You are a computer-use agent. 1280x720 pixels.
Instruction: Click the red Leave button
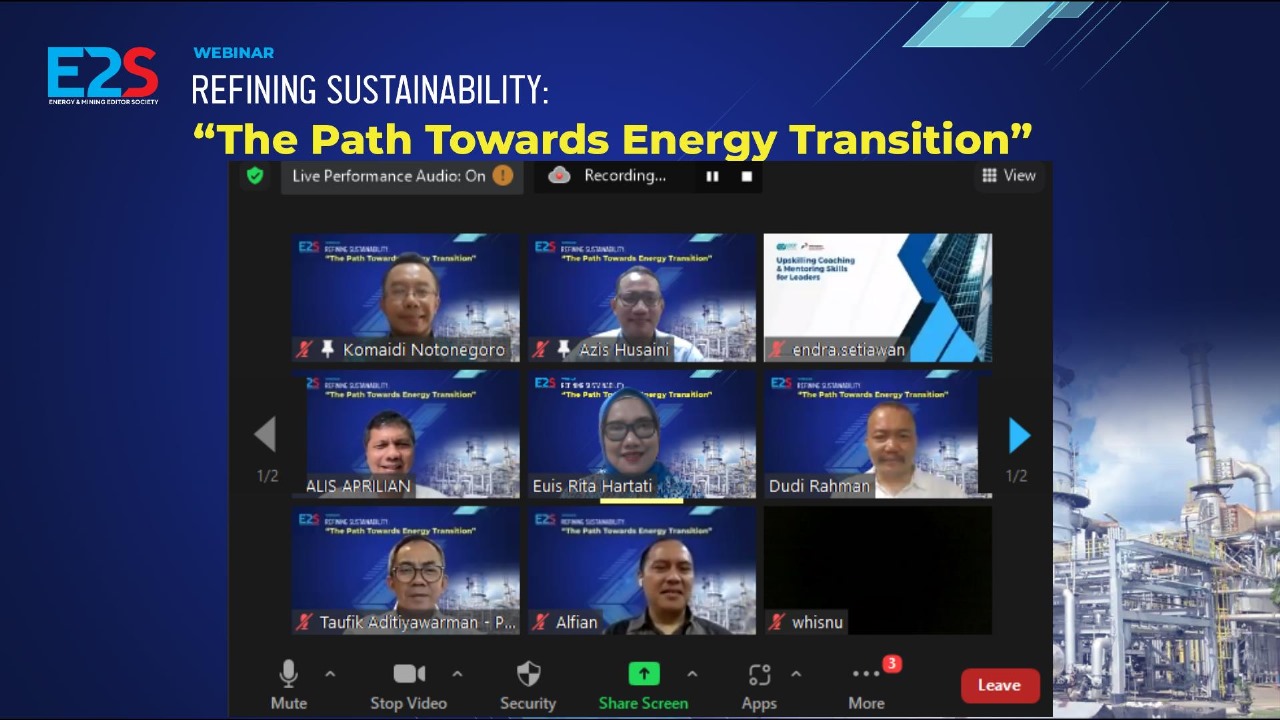pyautogui.click(x=999, y=685)
